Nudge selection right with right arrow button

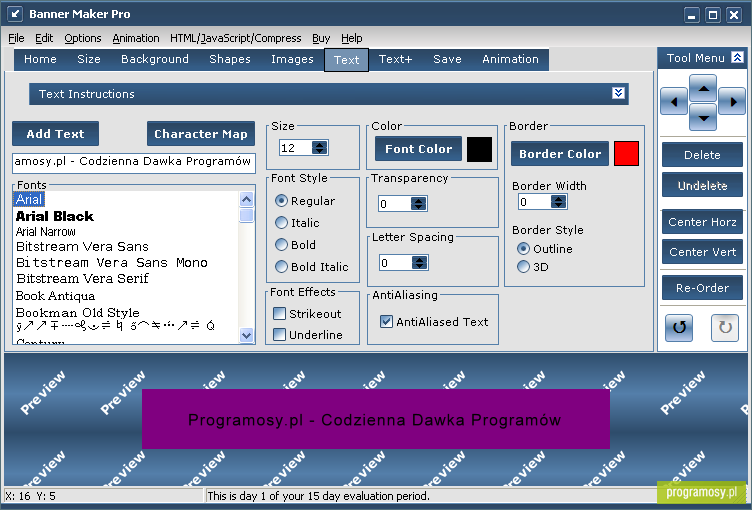point(732,102)
